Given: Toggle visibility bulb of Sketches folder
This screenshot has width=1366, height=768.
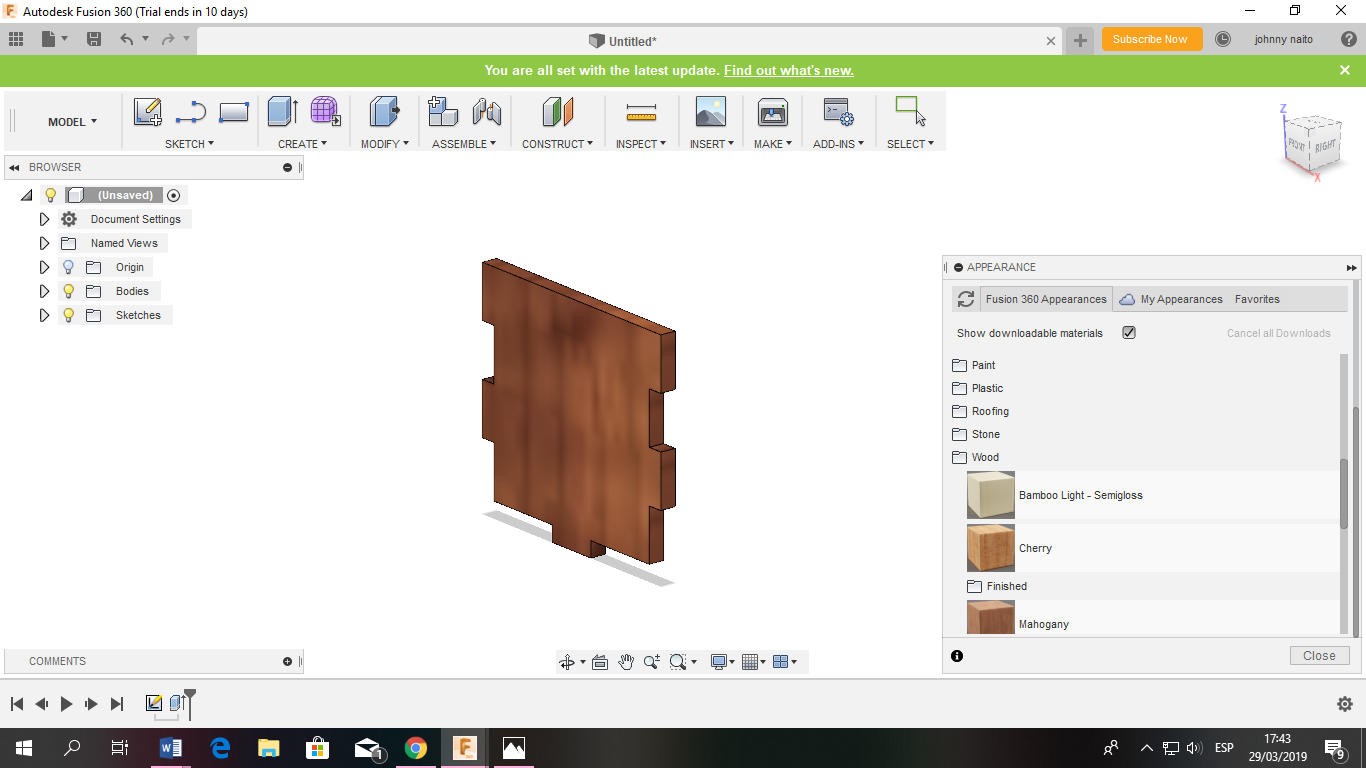Looking at the screenshot, I should point(68,315).
